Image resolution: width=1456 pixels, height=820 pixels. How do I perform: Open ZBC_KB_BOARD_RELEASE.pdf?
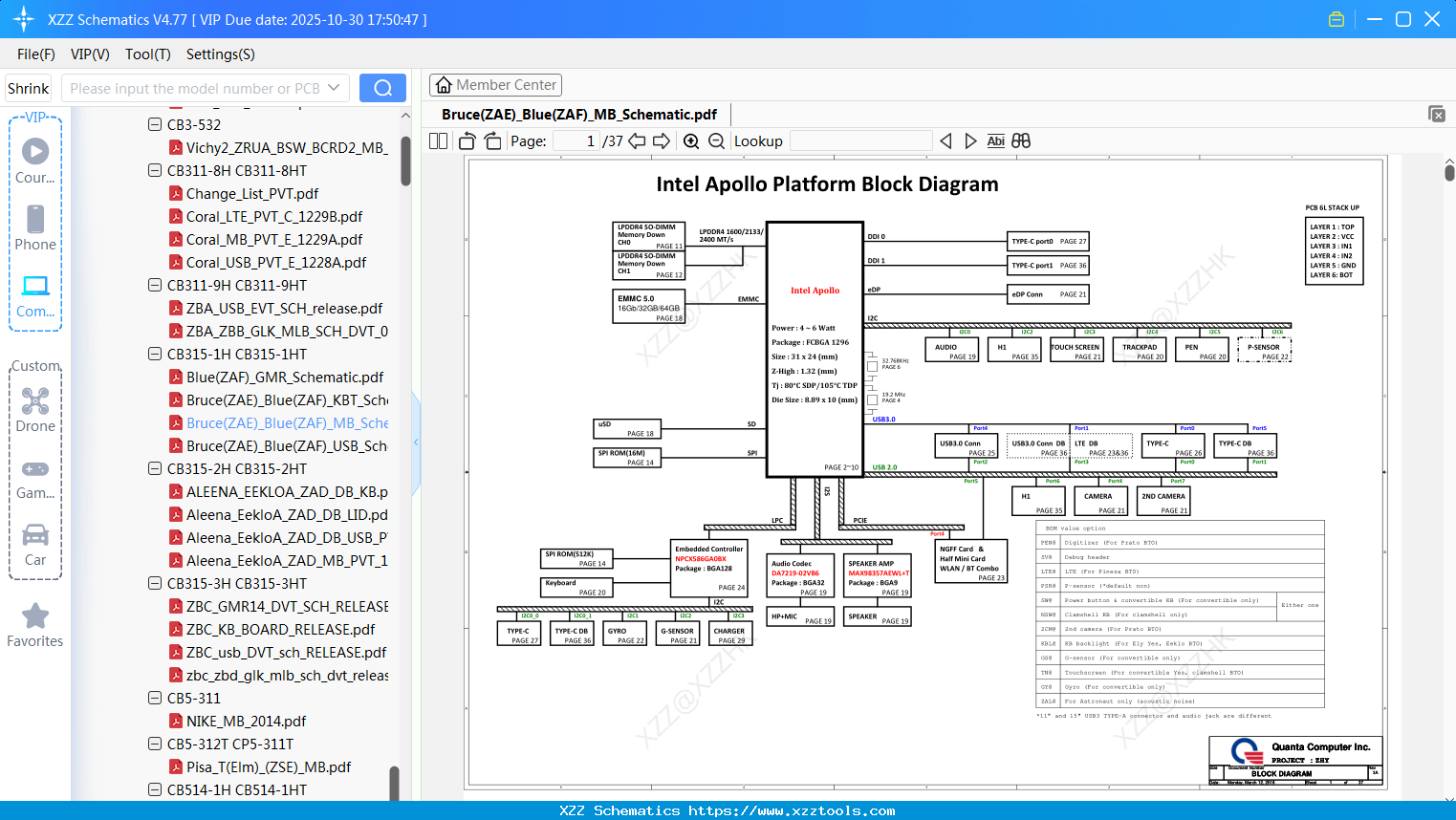(x=281, y=629)
